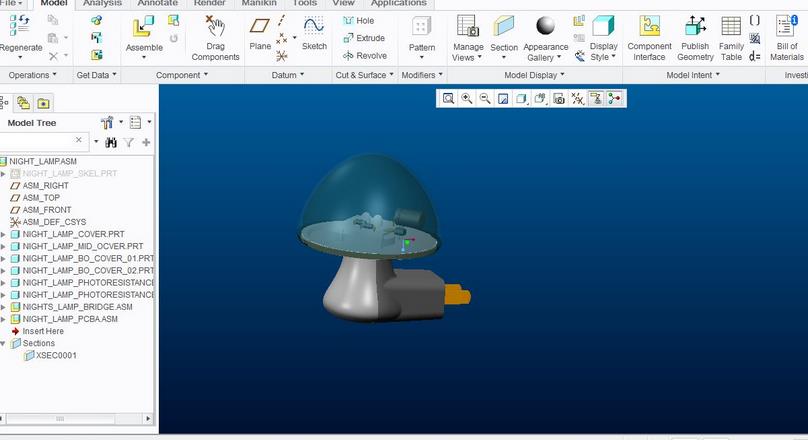Click the Model Tree horizontal scrollbar right arrow
The height and width of the screenshot is (440, 808).
point(148,418)
